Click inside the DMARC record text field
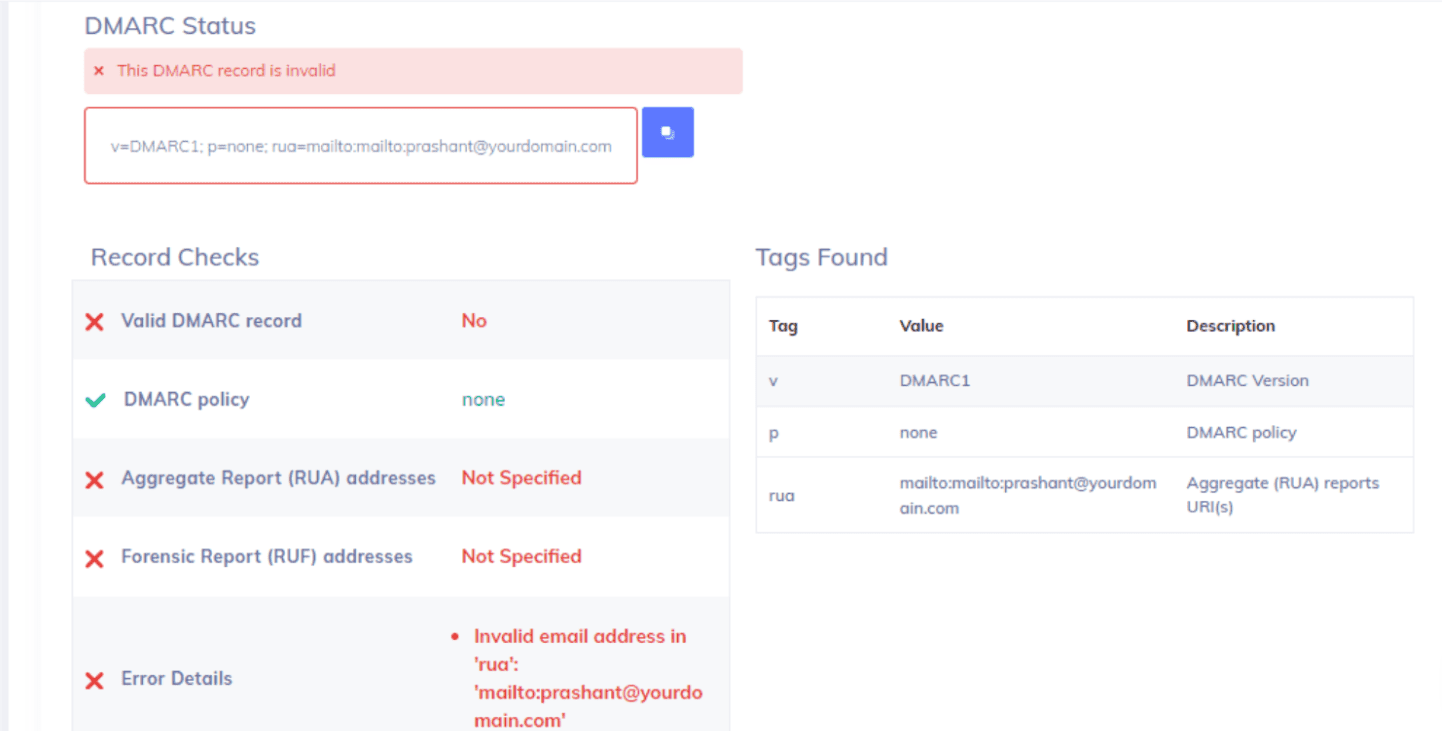 point(360,146)
